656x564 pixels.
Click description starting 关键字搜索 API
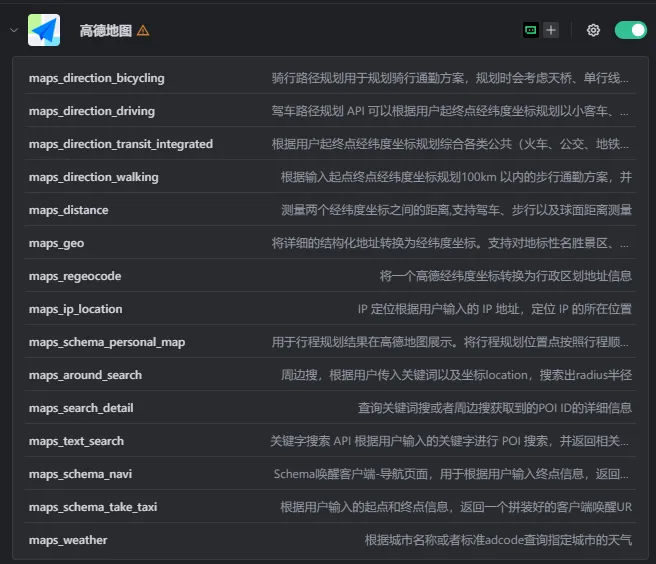[449, 441]
